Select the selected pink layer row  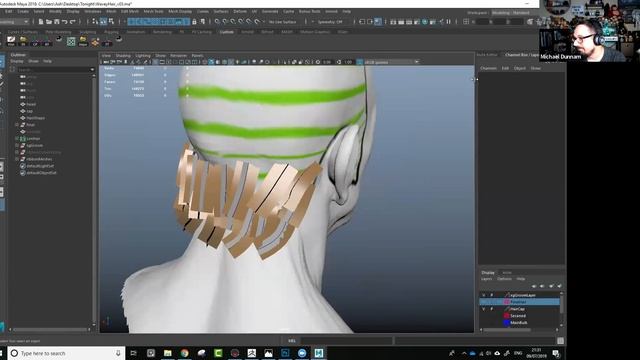pyautogui.click(x=520, y=302)
